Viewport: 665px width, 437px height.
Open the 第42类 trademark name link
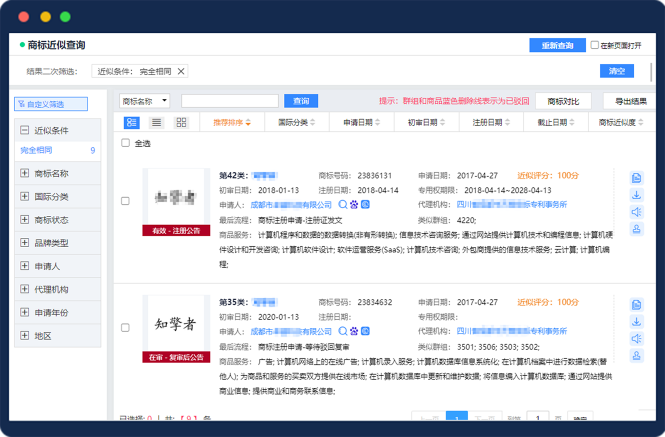point(264,176)
